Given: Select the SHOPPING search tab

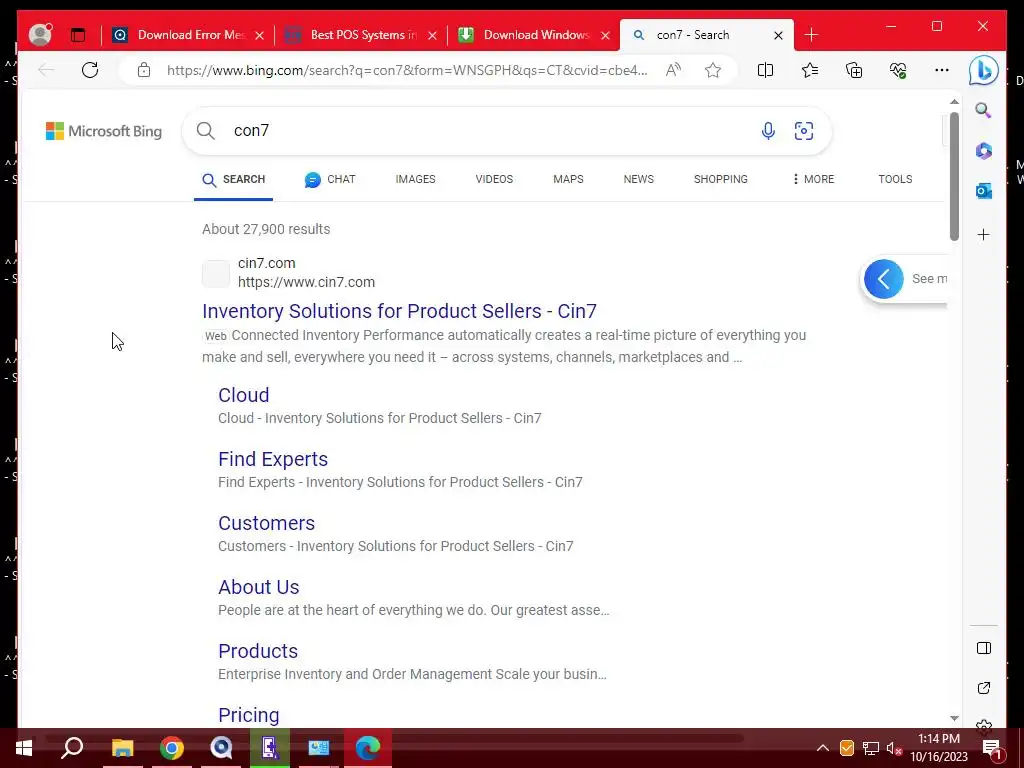Looking at the screenshot, I should tap(721, 180).
